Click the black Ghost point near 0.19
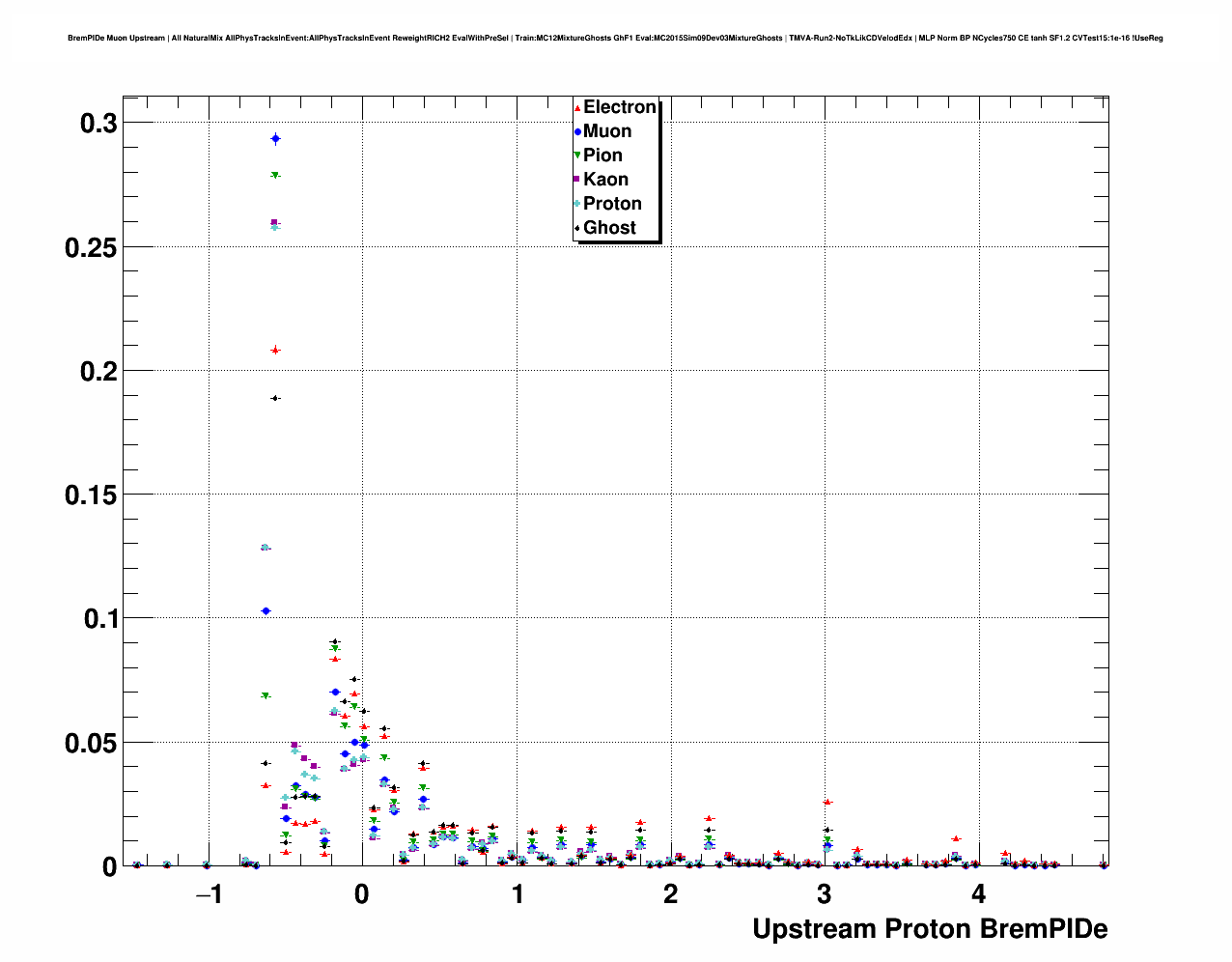Screen dimensions: 1232x962 275,398
